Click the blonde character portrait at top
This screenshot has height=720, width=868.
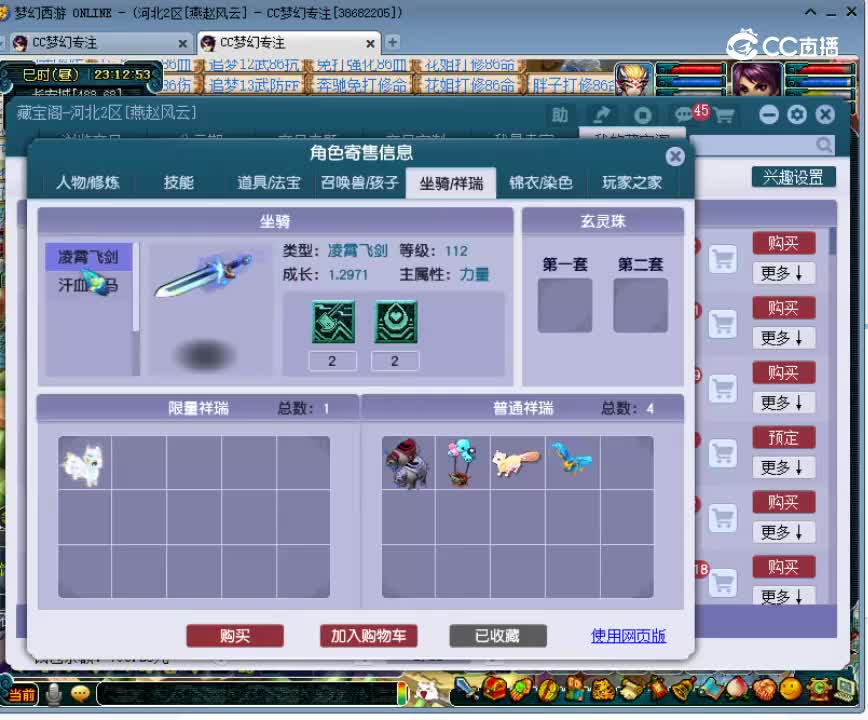(x=634, y=78)
